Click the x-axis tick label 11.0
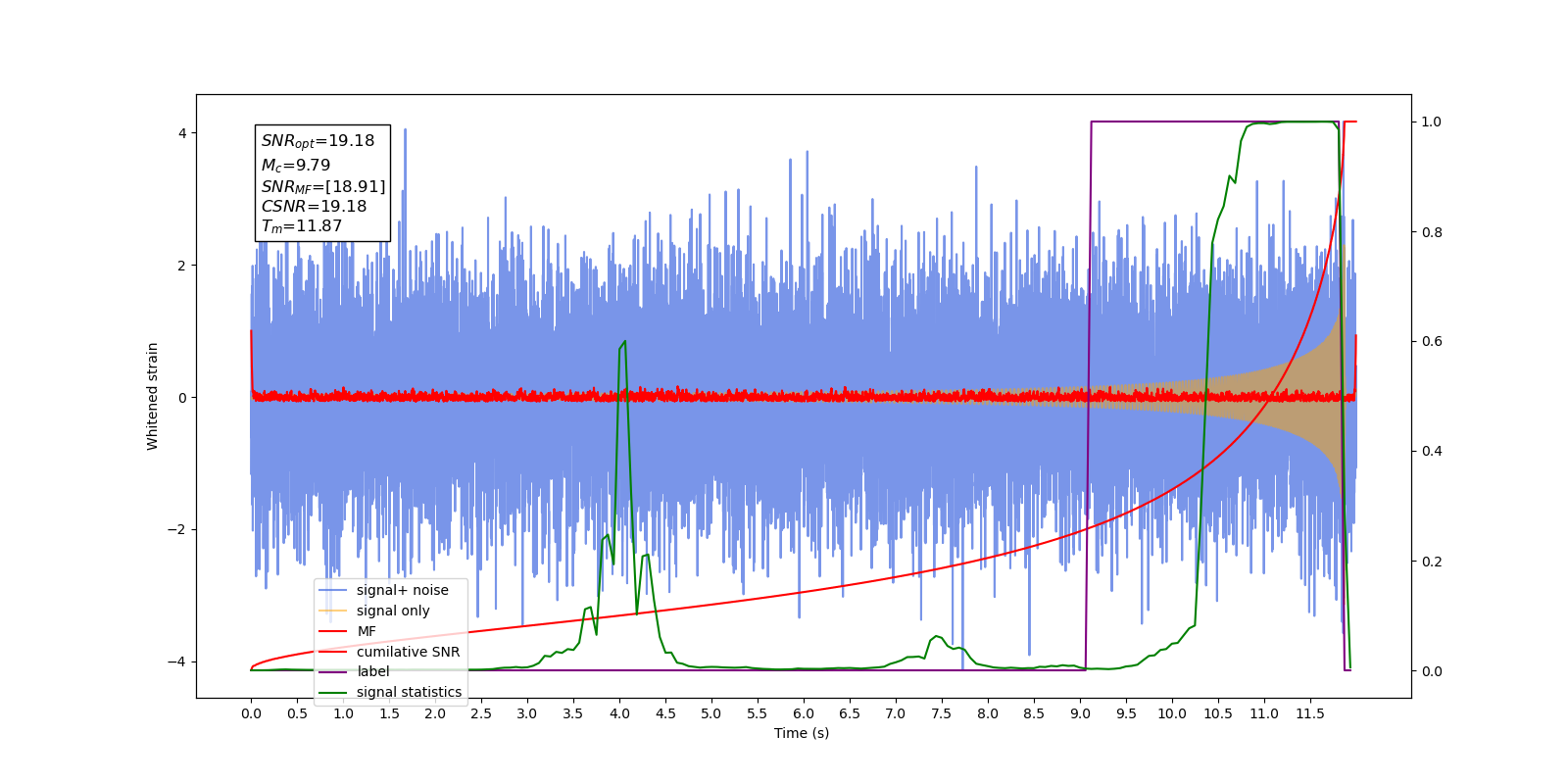This screenshot has width=1568, height=784. 1264,713
